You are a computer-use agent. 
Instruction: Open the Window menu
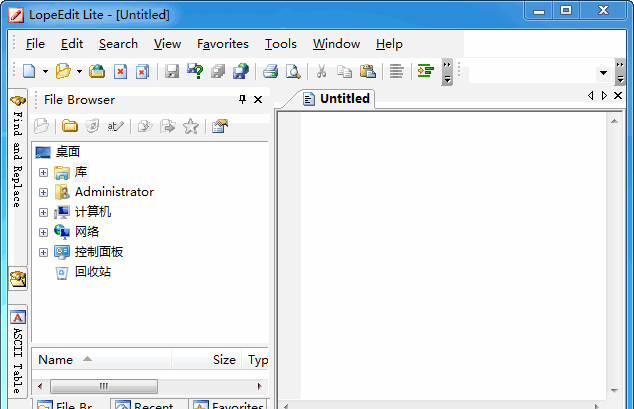pos(336,44)
